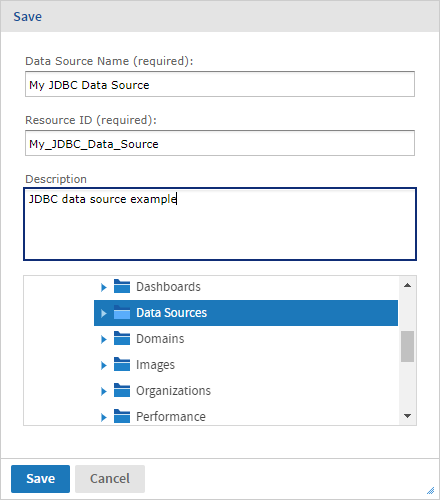The image size is (440, 500).
Task: Click the Images folder icon
Action: point(122,364)
